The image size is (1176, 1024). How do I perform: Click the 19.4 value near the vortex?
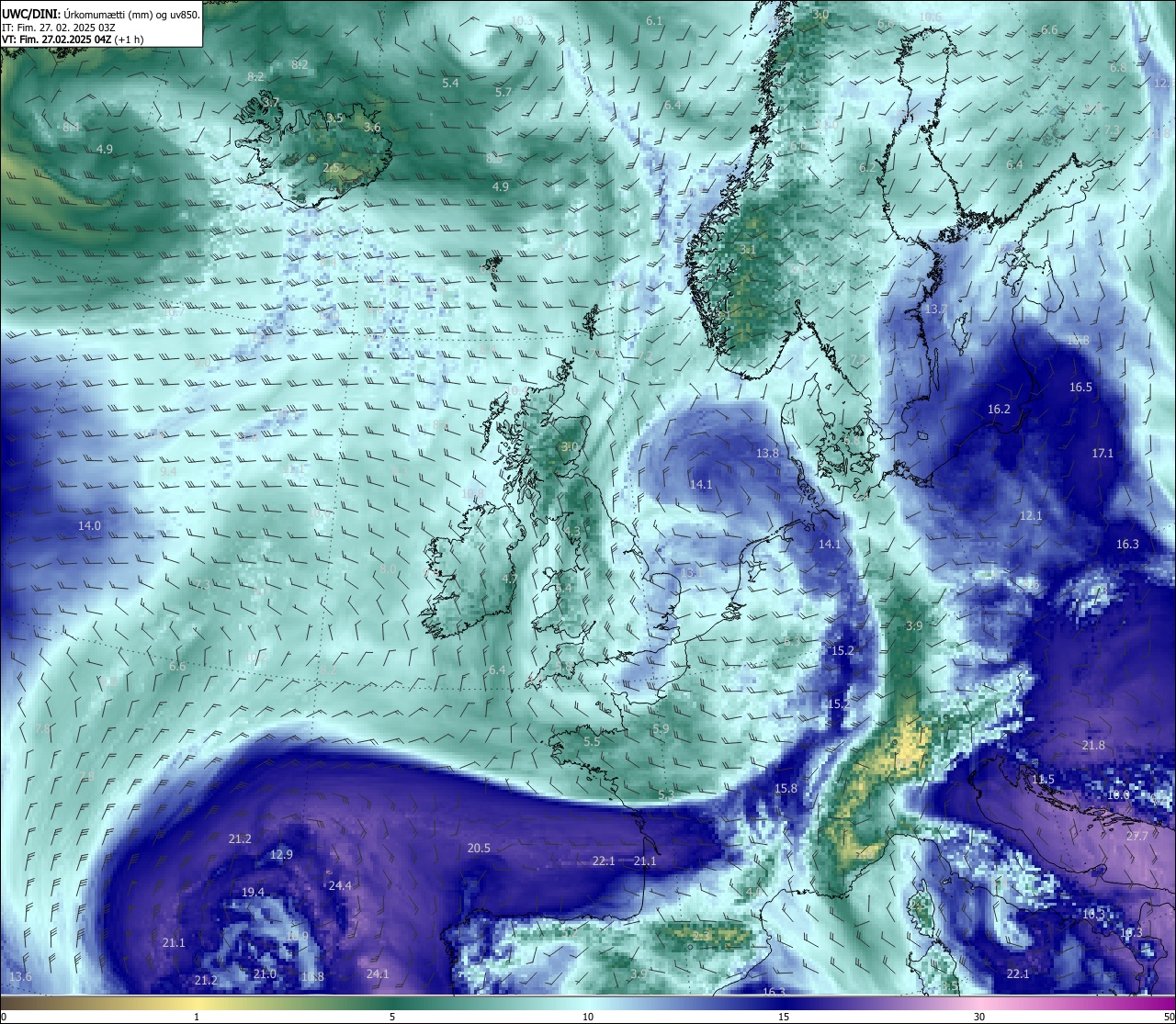(x=253, y=892)
